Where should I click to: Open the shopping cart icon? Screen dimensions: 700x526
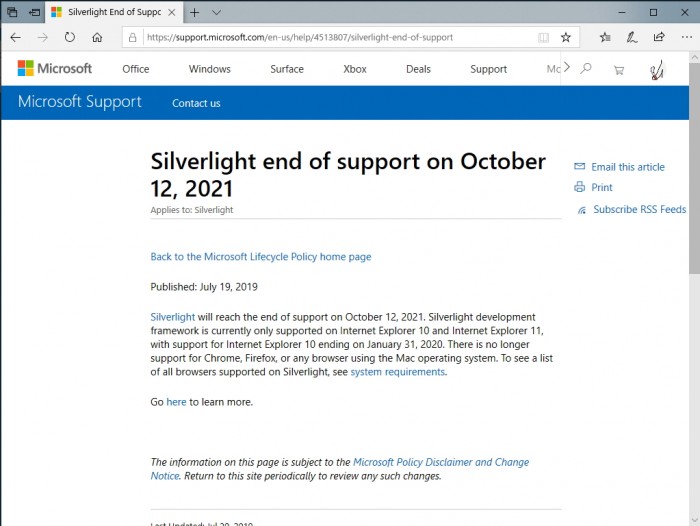(618, 69)
